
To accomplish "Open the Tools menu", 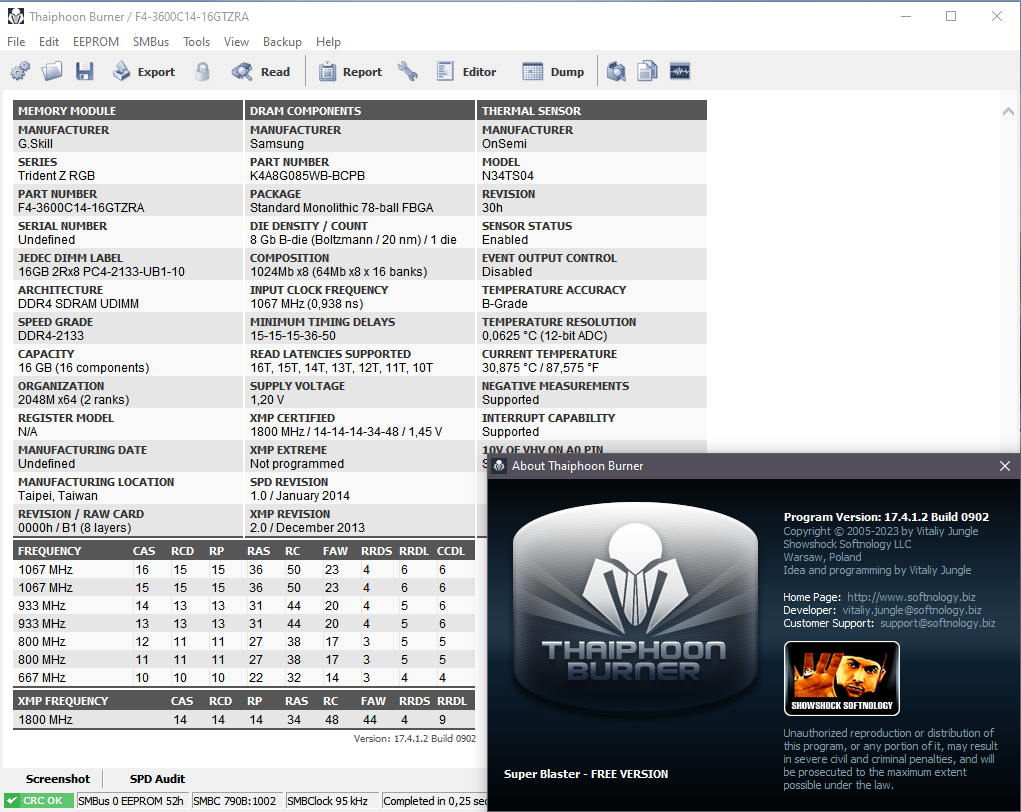I will tap(196, 42).
